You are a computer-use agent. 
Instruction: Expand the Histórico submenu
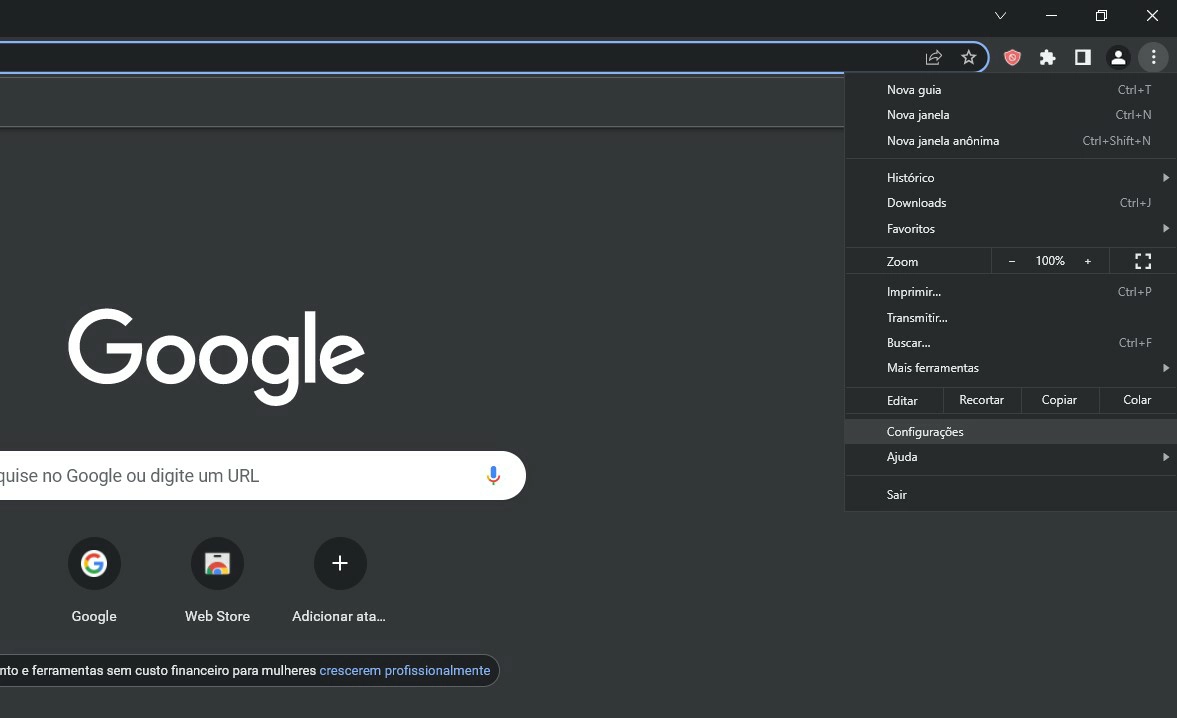point(1010,178)
